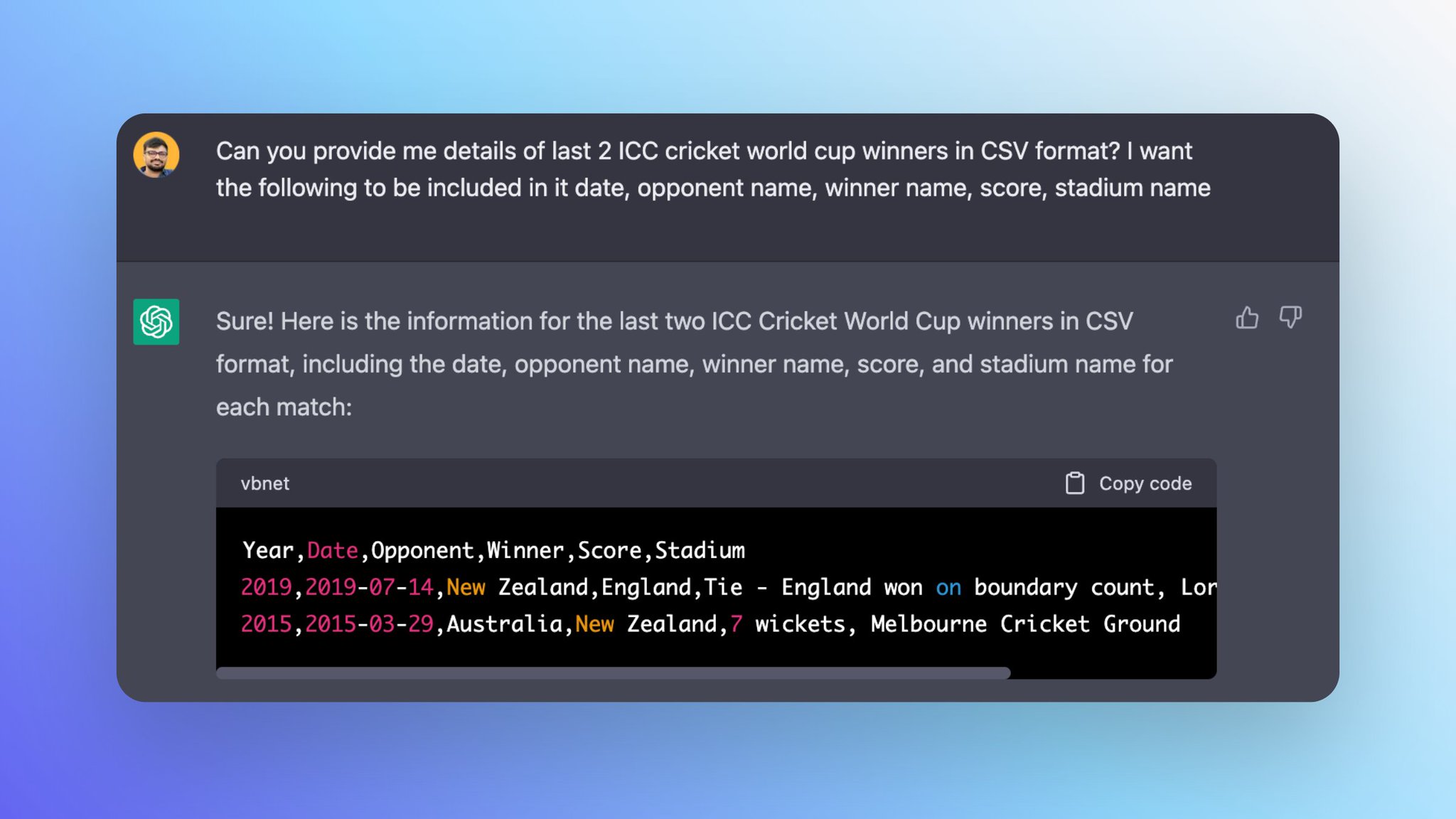Click the ChatGPT logo avatar
The height and width of the screenshot is (819, 1456).
point(156,322)
